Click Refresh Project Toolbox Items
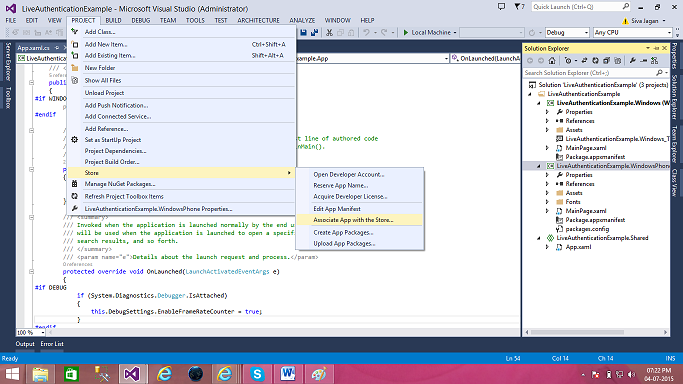This screenshot has height=384, width=683. (182, 197)
